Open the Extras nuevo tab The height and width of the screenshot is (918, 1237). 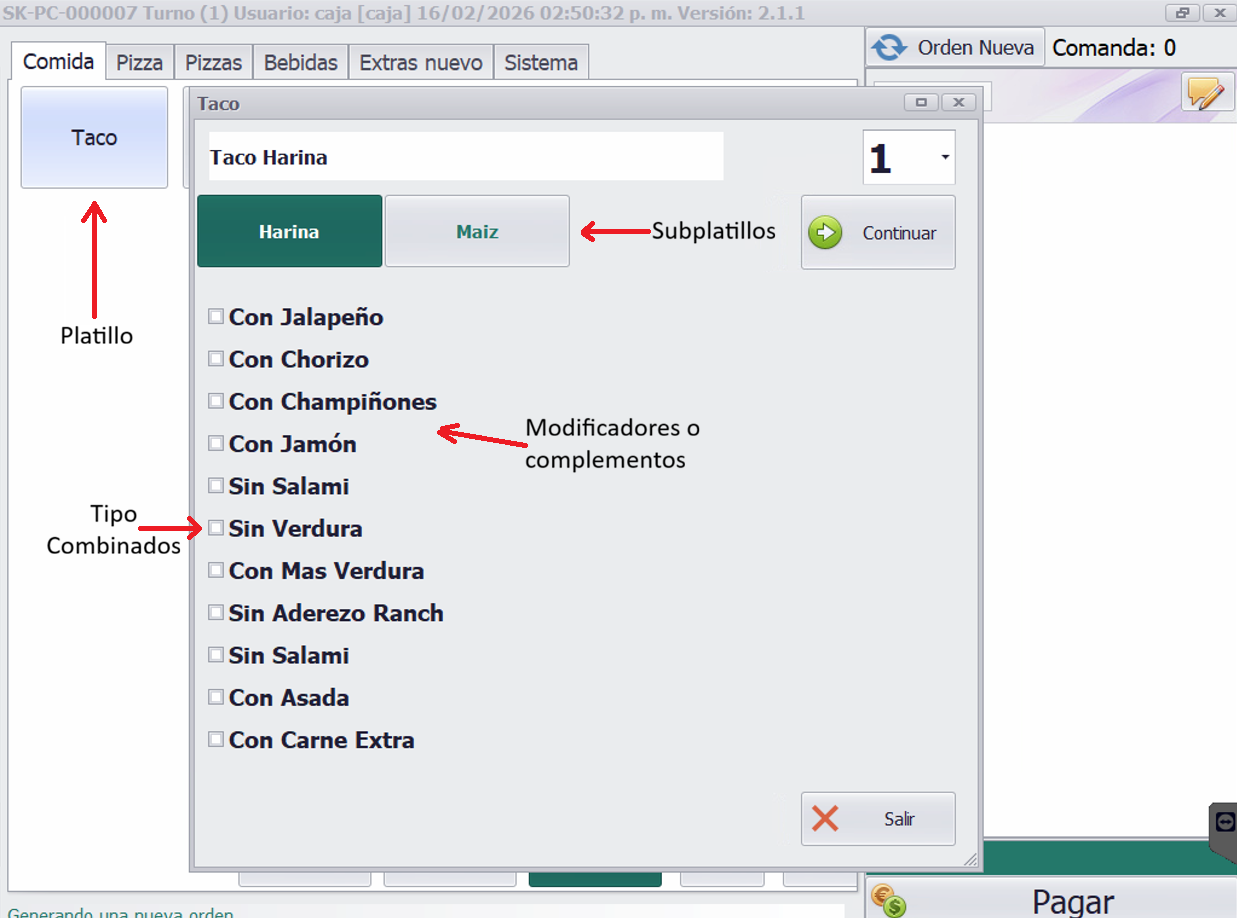click(420, 62)
